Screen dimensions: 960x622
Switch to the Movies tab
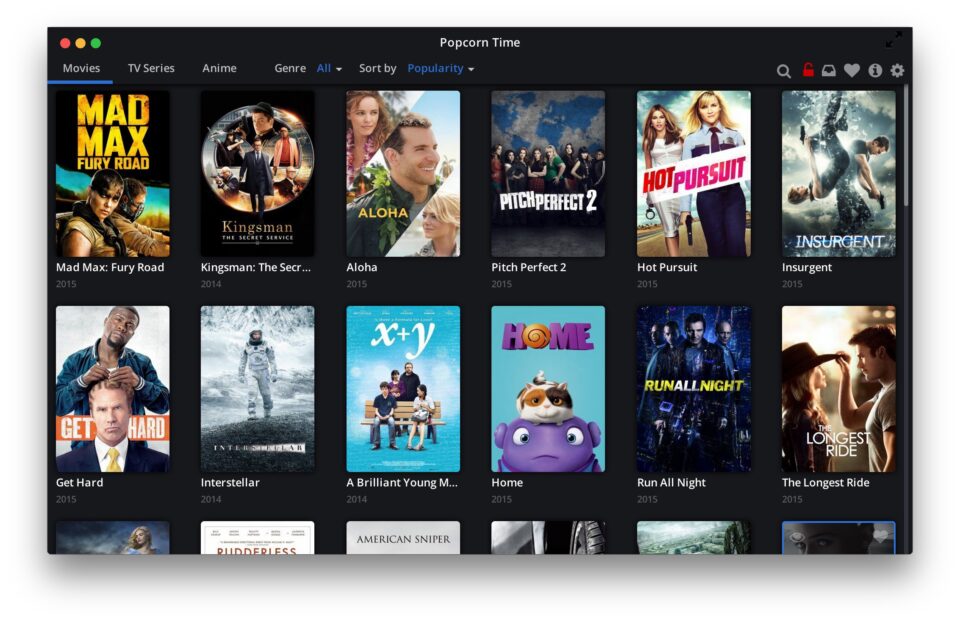(x=81, y=68)
